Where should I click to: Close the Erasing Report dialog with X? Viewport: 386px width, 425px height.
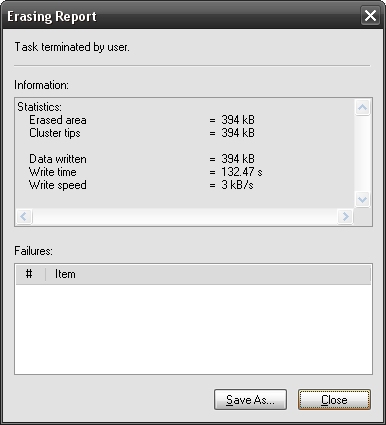click(x=370, y=16)
